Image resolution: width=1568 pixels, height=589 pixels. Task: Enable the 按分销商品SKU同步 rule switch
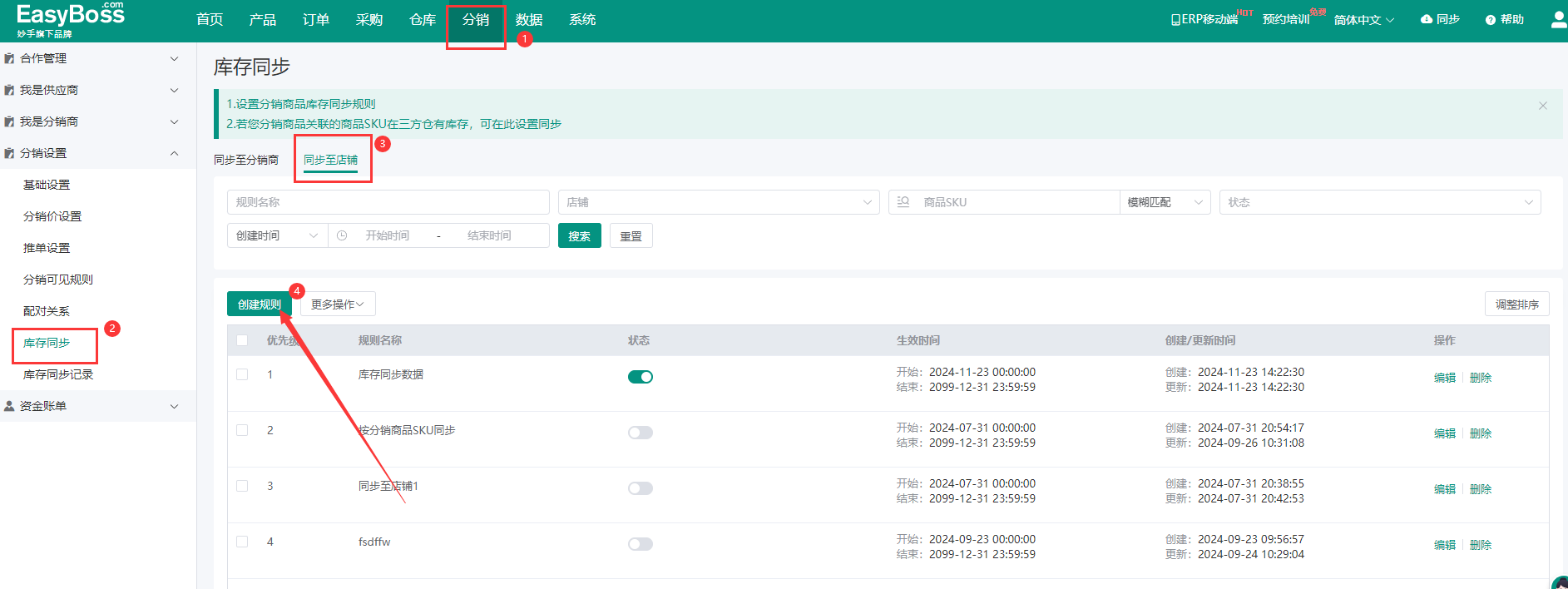[x=641, y=433]
